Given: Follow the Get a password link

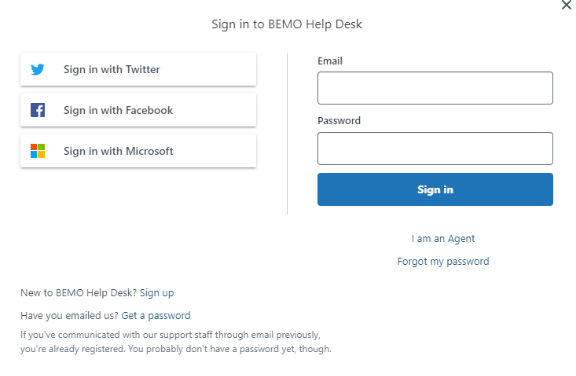Looking at the screenshot, I should click(x=156, y=315).
